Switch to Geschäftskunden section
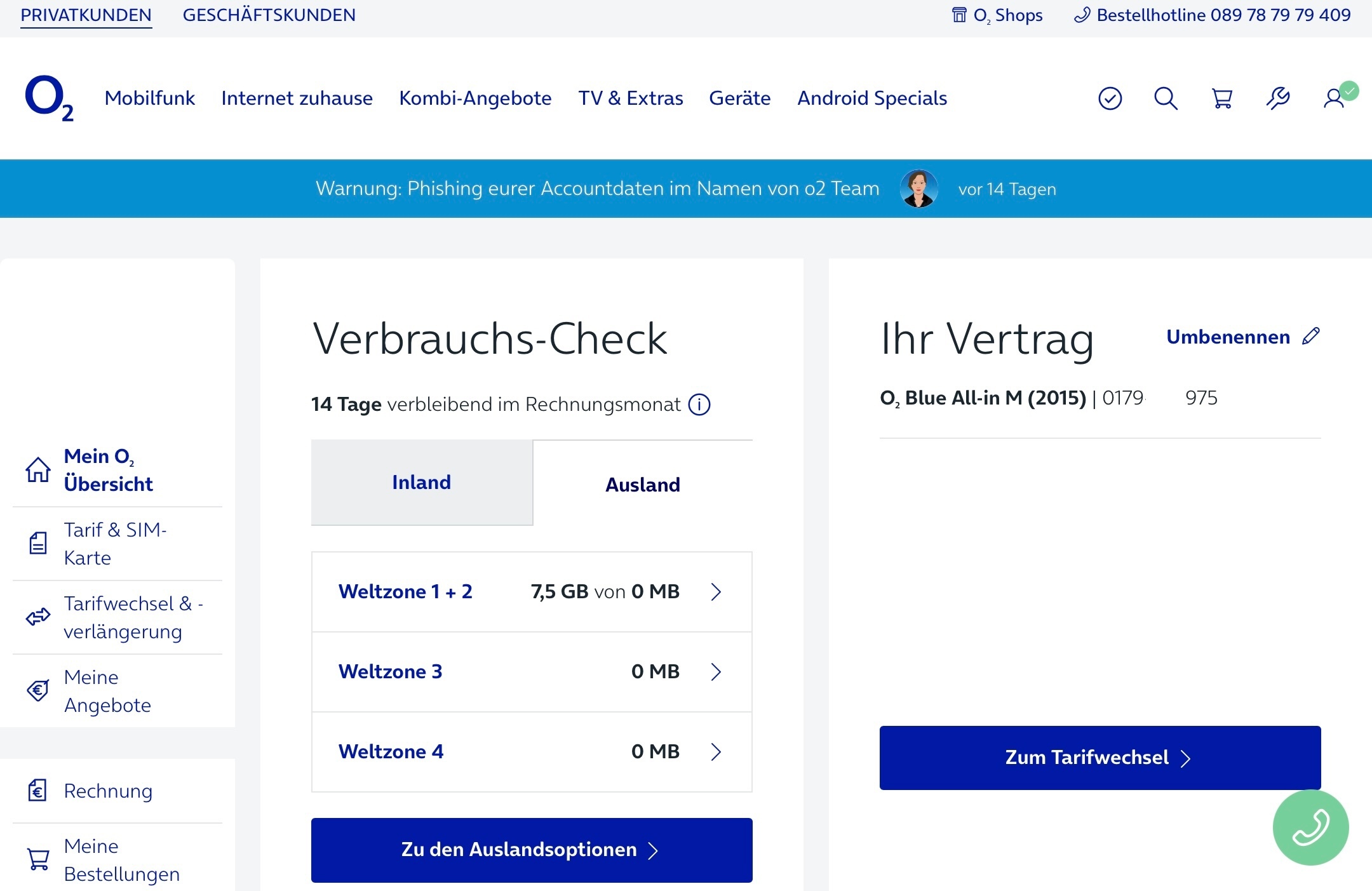 tap(269, 15)
